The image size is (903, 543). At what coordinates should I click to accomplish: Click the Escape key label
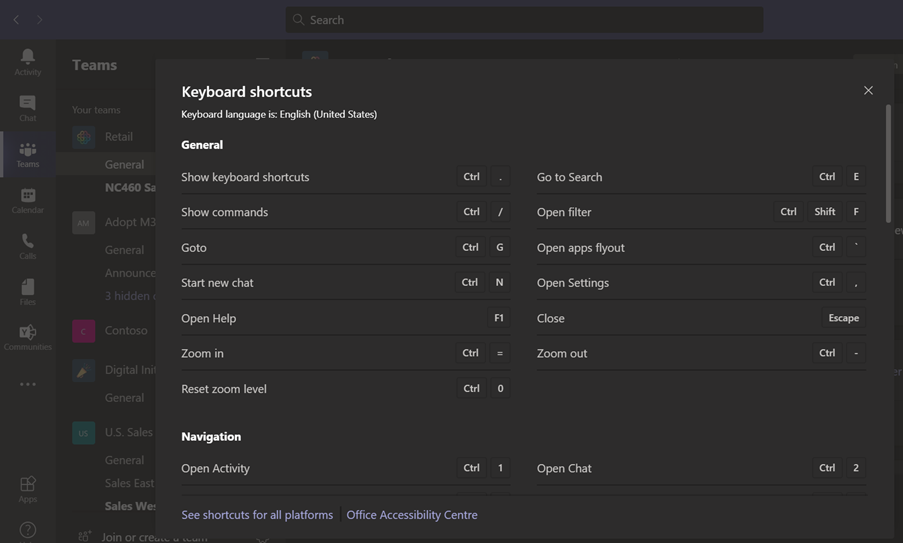(844, 318)
